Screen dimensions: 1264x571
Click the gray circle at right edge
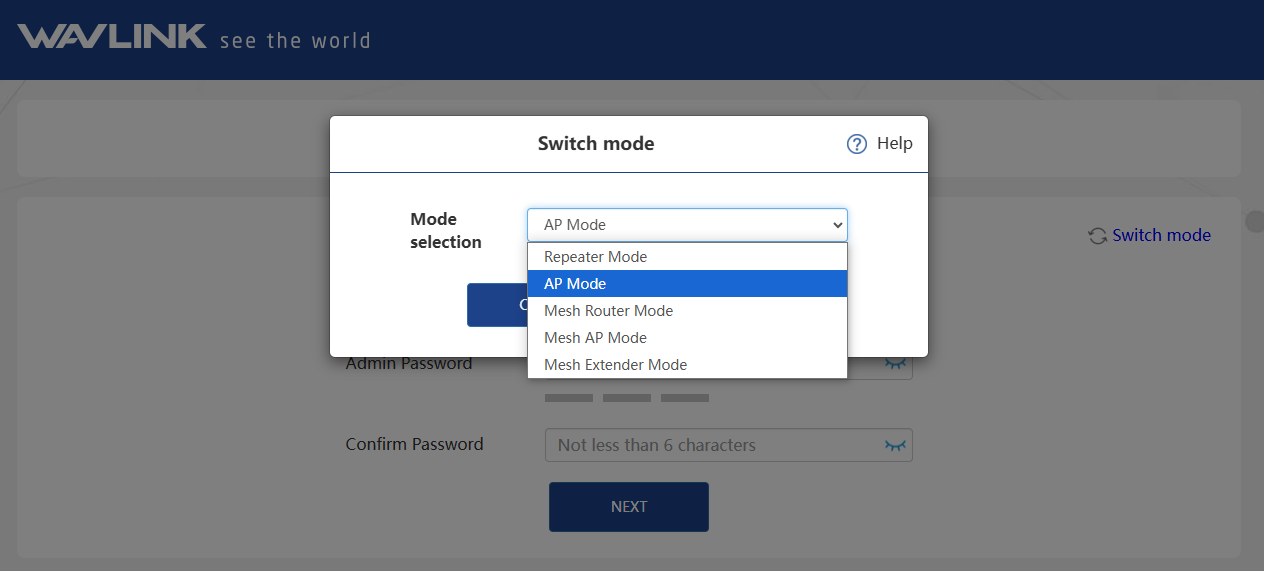1254,220
